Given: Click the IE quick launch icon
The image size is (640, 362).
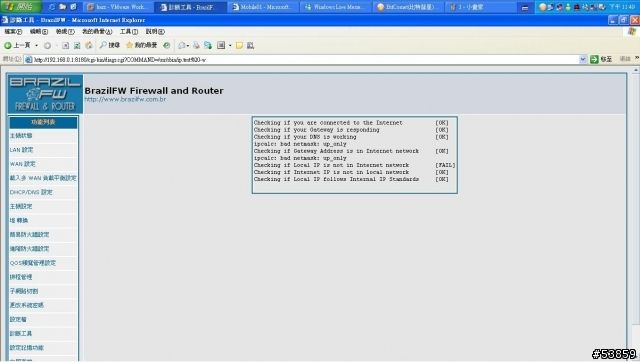Looking at the screenshot, I should (x=51, y=7).
